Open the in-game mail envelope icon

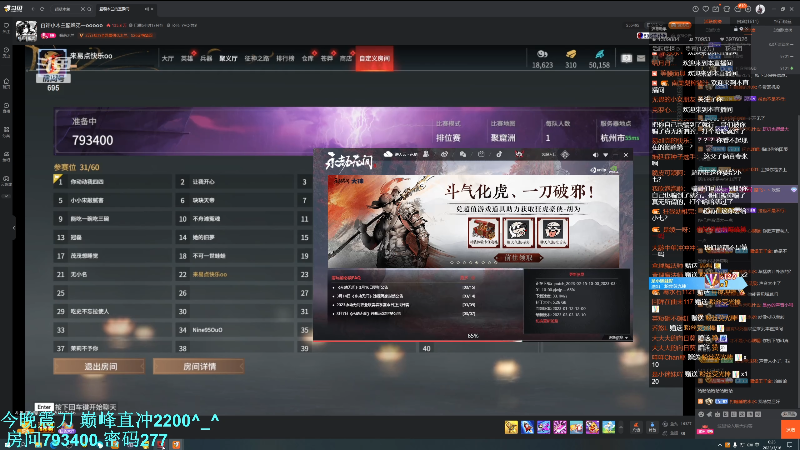[641, 59]
